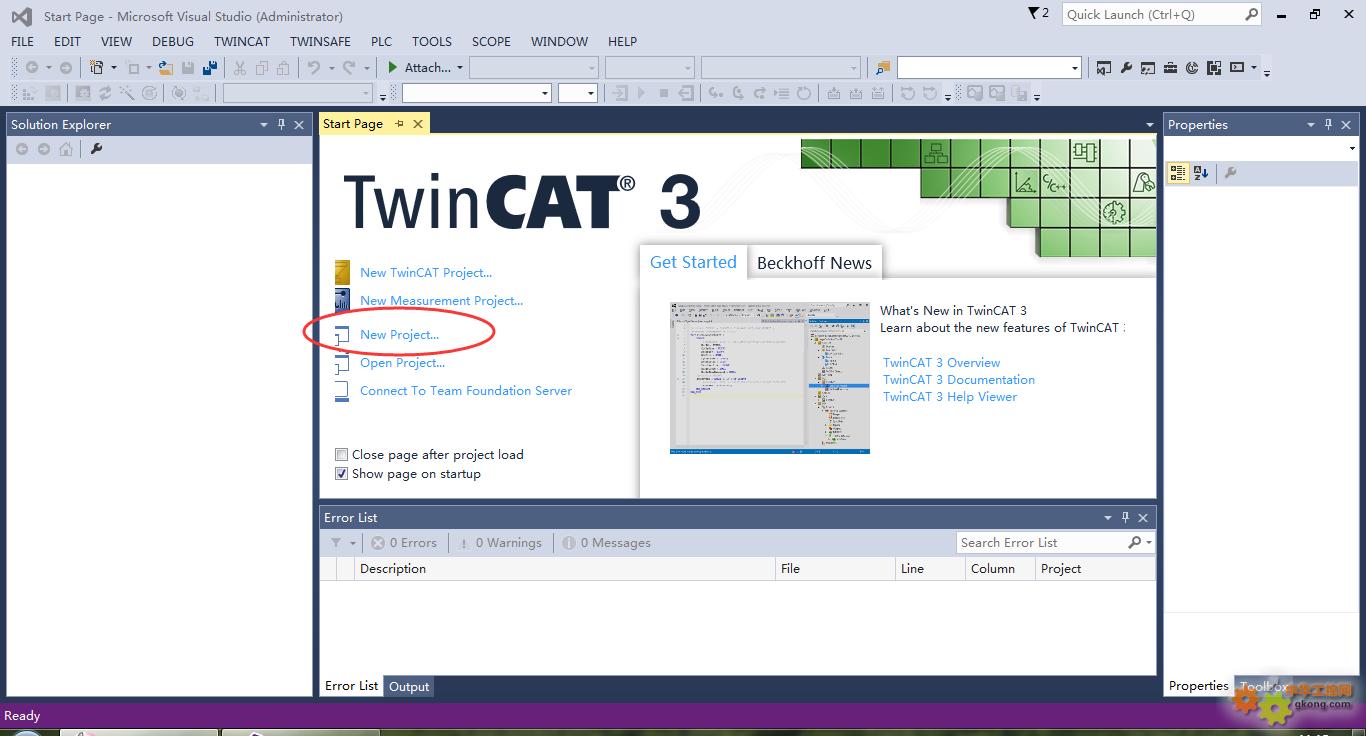Click the Toolbox toolbar icon
The width and height of the screenshot is (1366, 736).
click(x=1170, y=68)
